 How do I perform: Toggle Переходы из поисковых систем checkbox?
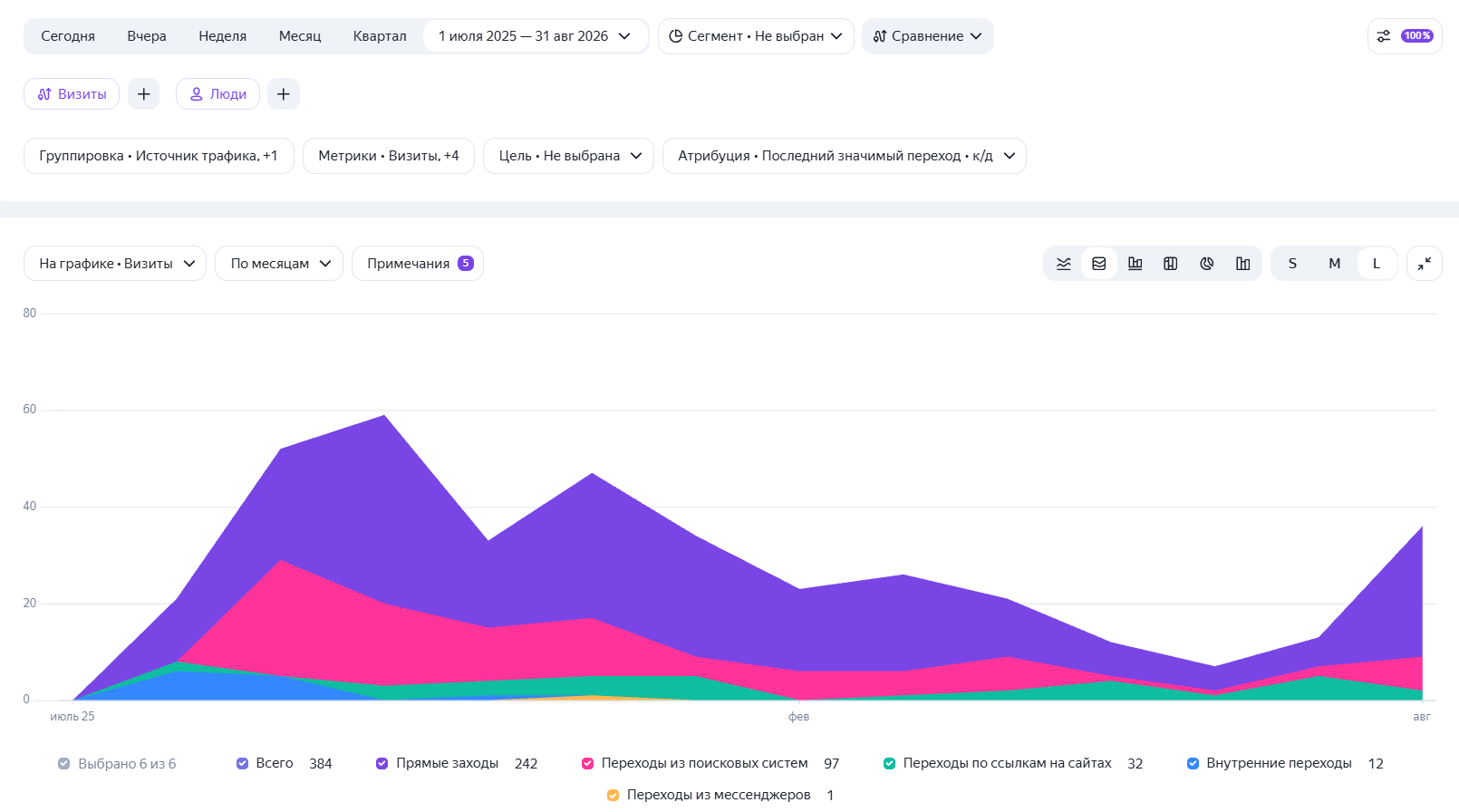[x=588, y=764]
